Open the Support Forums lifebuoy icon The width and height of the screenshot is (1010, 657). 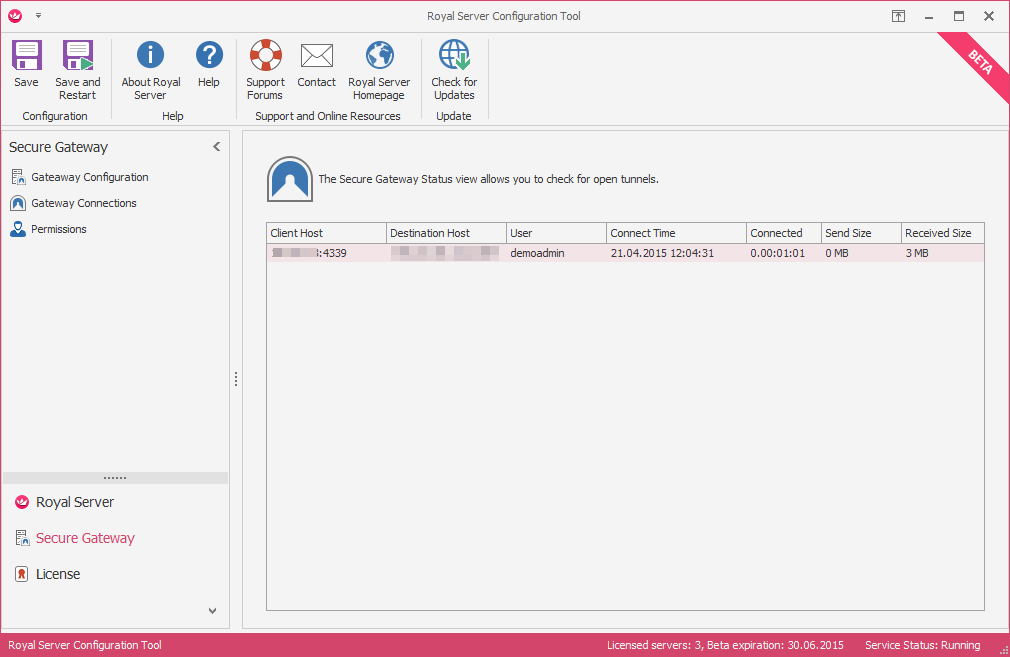(x=265, y=55)
